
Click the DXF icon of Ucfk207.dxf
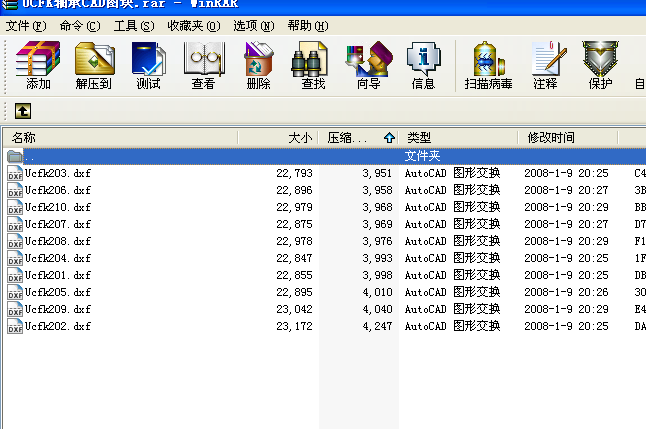pyautogui.click(x=15, y=224)
